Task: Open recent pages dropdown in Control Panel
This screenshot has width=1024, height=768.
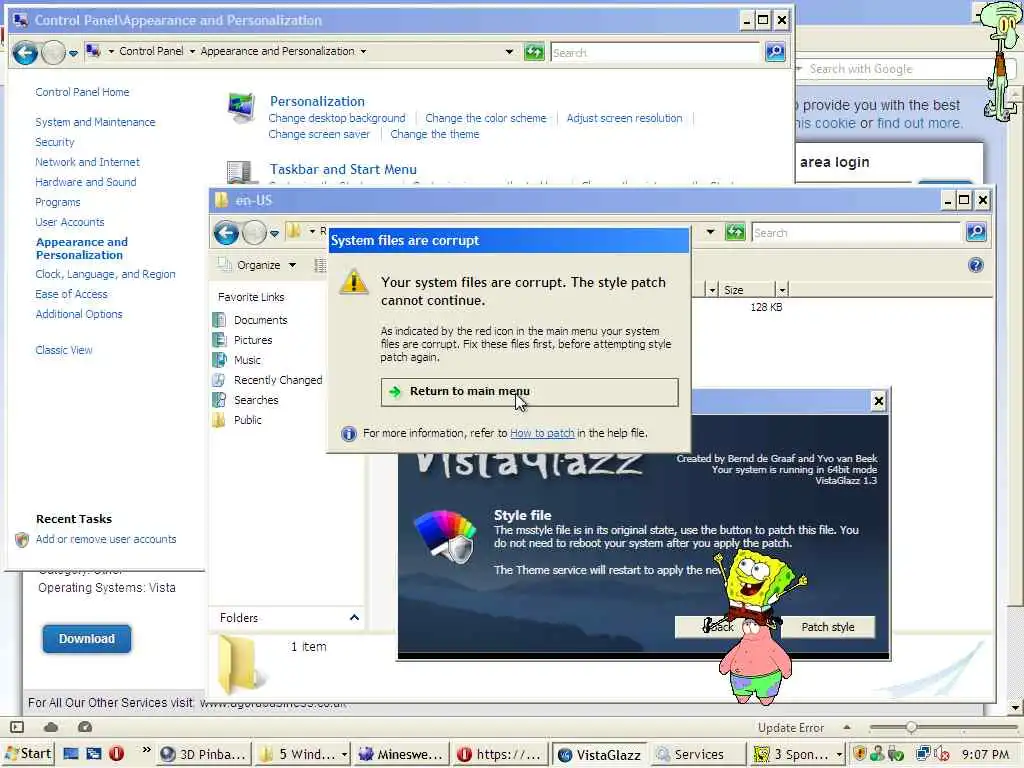Action: click(73, 53)
